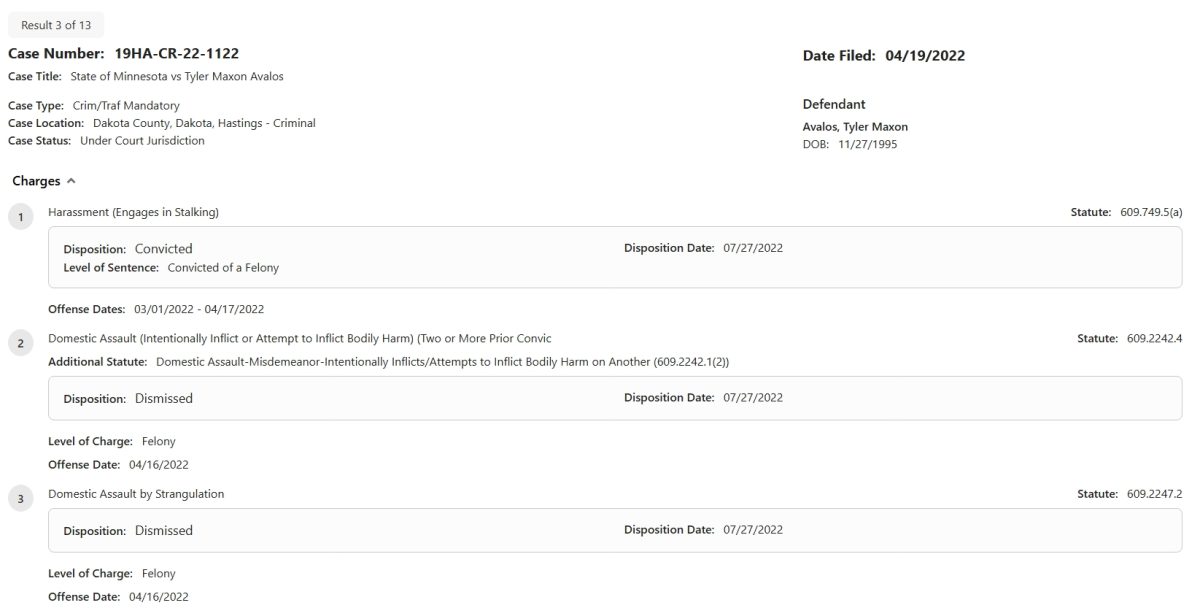Click the Dismissed disposition of charge 2
Screen dimensions: 1200x608
[x=164, y=398]
